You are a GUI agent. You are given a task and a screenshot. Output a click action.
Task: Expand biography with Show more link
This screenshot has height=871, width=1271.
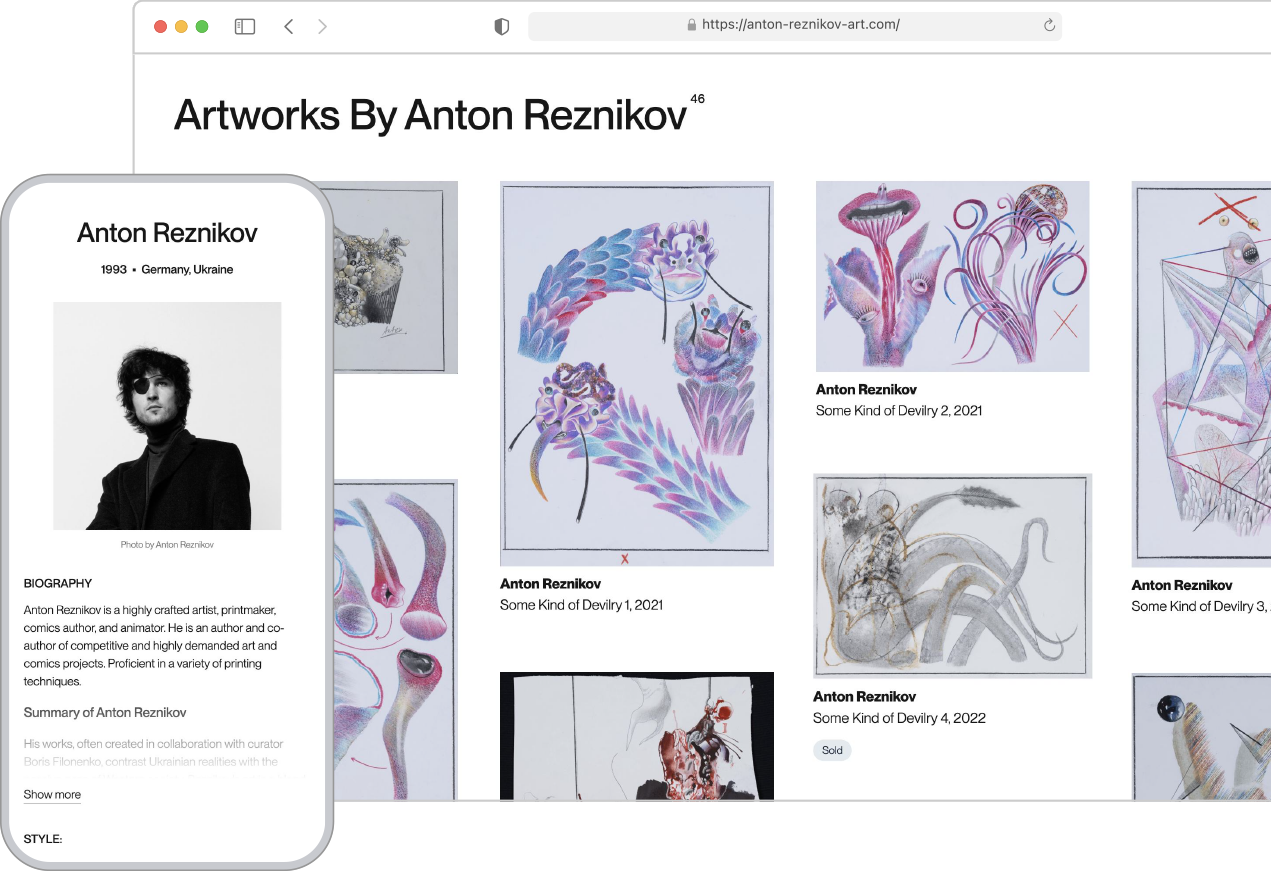[x=52, y=795]
